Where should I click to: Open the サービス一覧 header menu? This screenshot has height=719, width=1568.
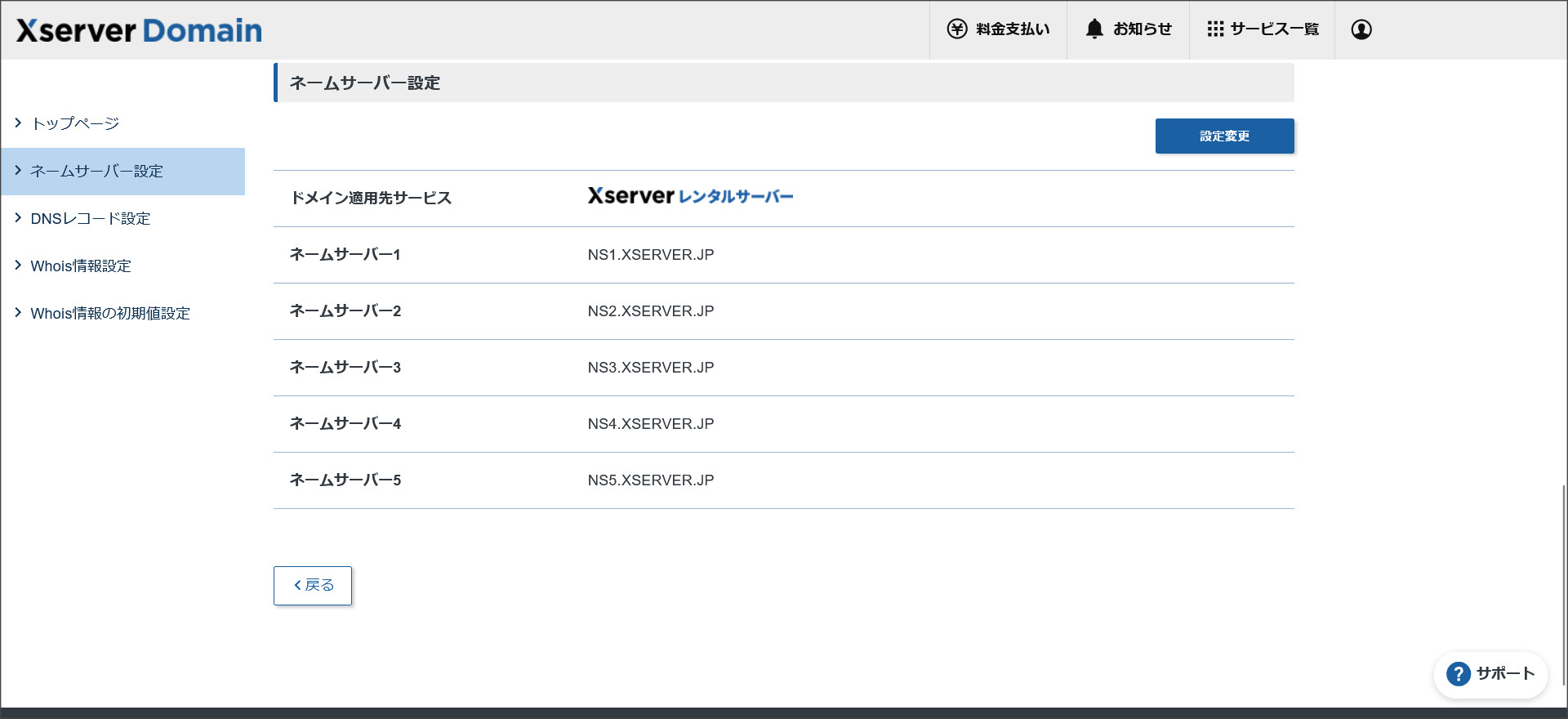tap(1274, 29)
